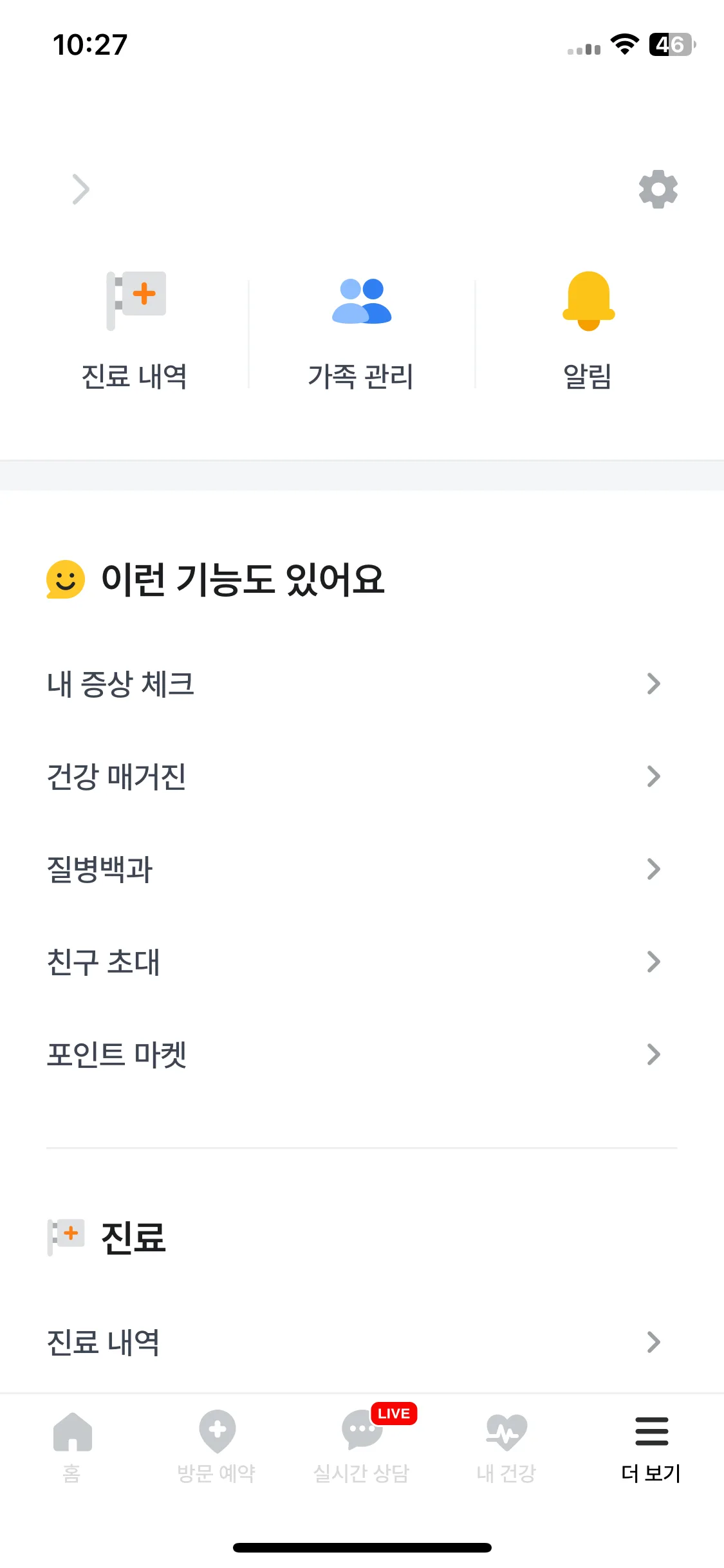
Task: Go to 홈 tab icon
Action: (x=72, y=1432)
